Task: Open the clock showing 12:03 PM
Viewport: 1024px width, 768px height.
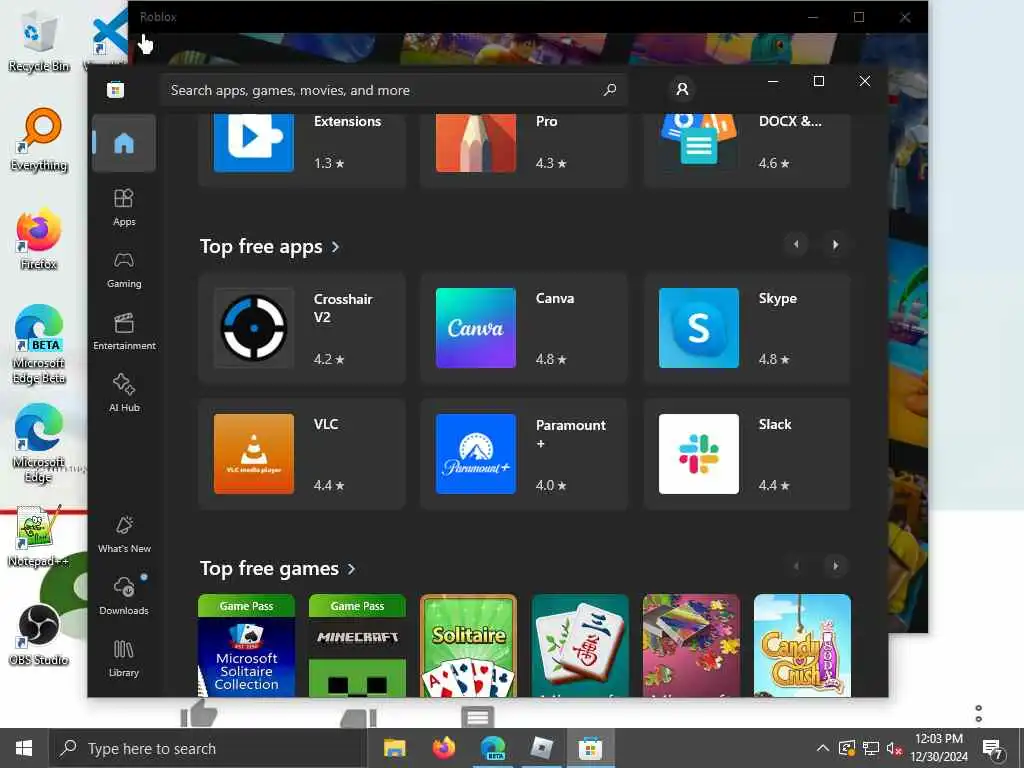Action: click(938, 748)
